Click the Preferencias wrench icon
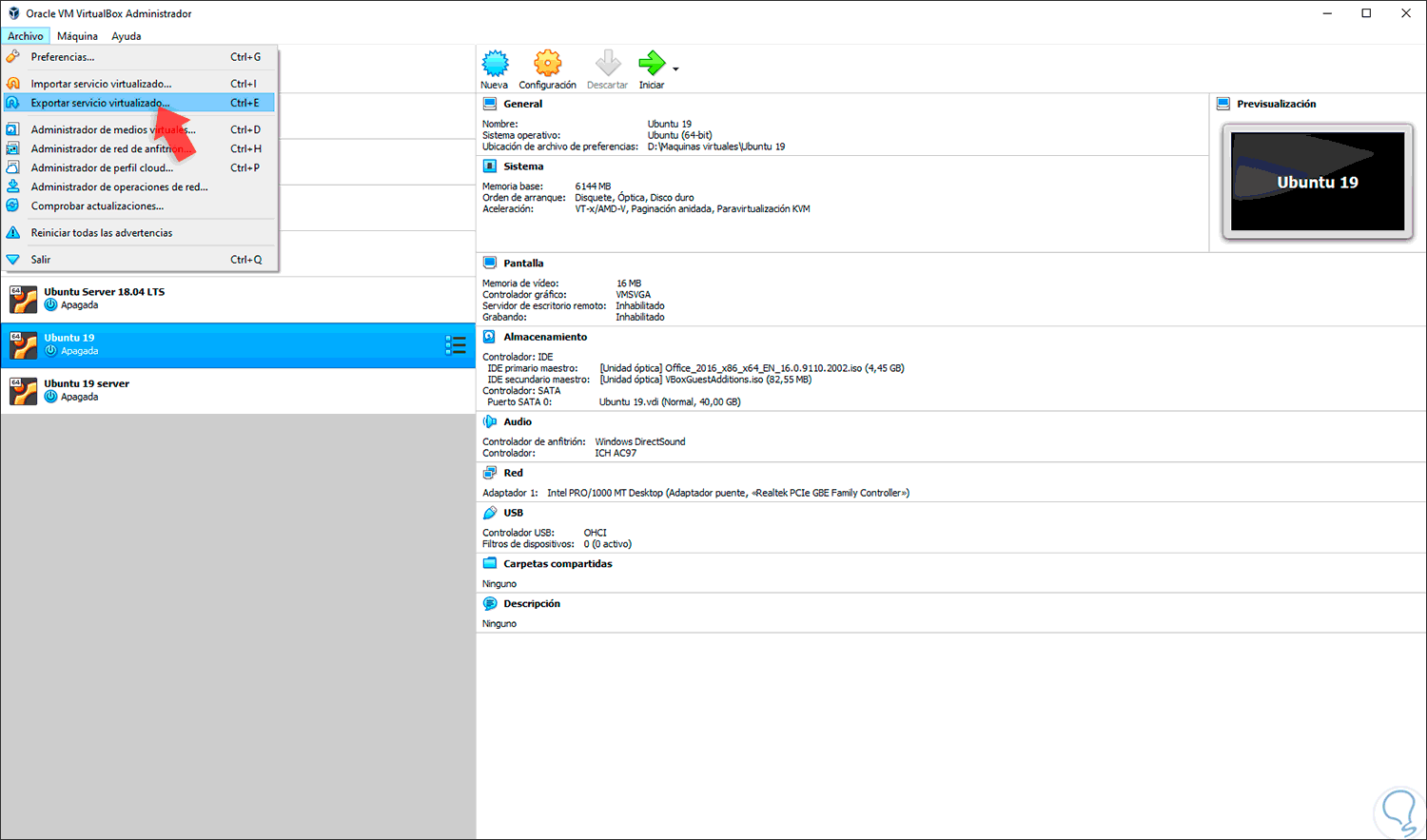Viewport: 1427px width, 840px height. click(x=13, y=57)
